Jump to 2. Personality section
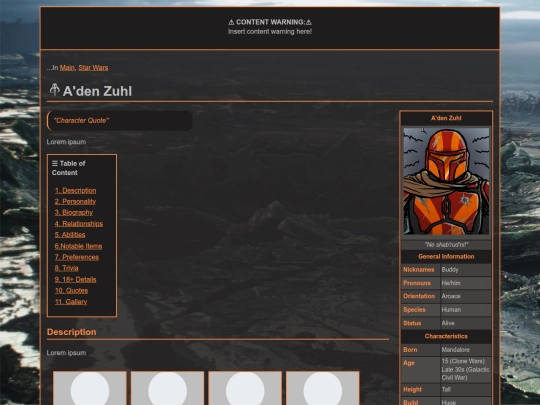 pos(75,201)
